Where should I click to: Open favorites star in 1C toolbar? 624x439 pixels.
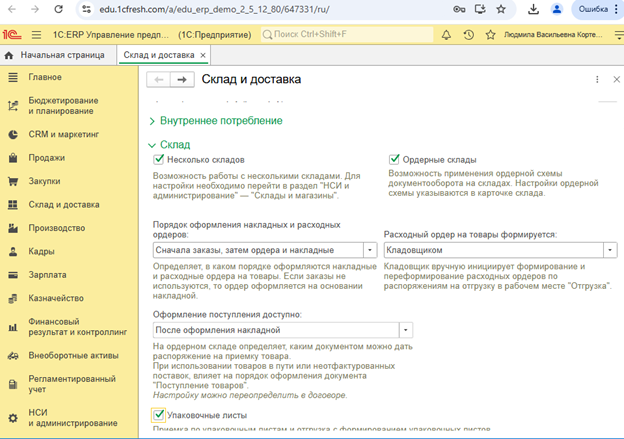(490, 35)
